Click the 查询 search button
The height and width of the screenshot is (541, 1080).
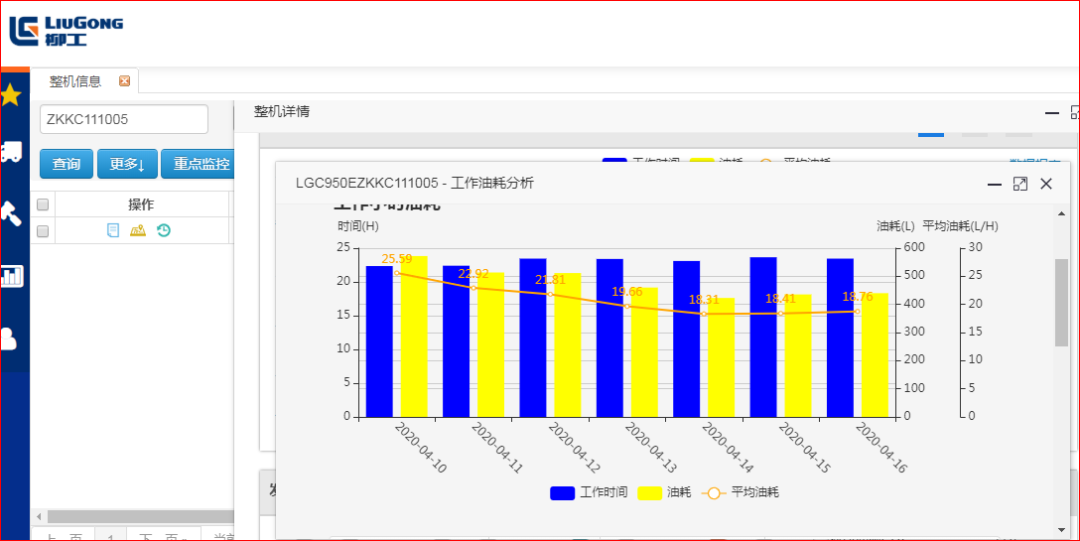66,164
